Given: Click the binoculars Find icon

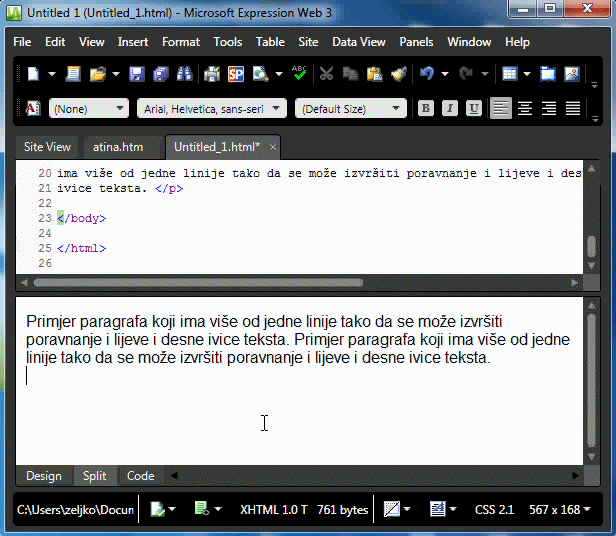Looking at the screenshot, I should (184, 74).
